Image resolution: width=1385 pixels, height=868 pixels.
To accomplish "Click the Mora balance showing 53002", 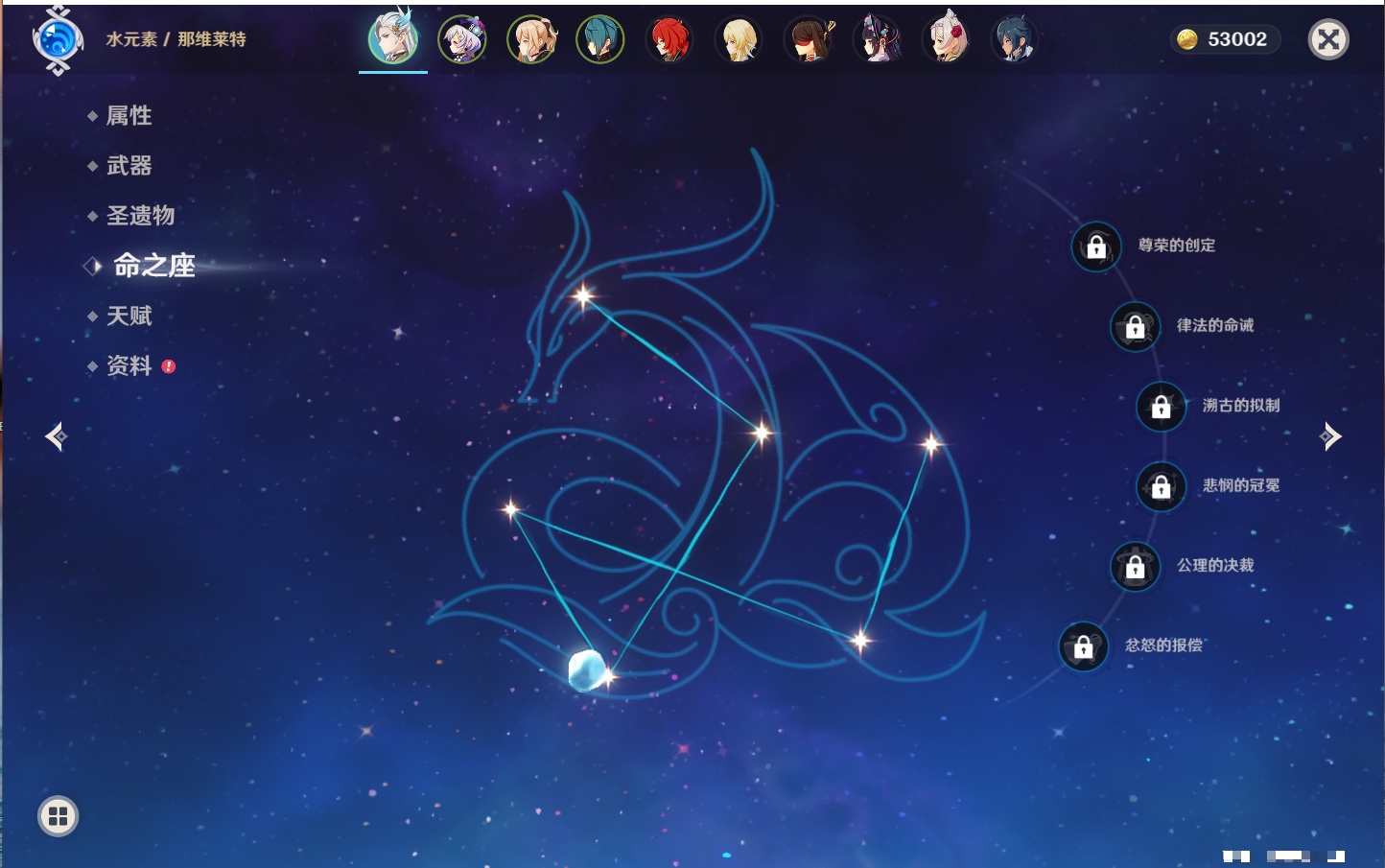I will pos(1224,39).
